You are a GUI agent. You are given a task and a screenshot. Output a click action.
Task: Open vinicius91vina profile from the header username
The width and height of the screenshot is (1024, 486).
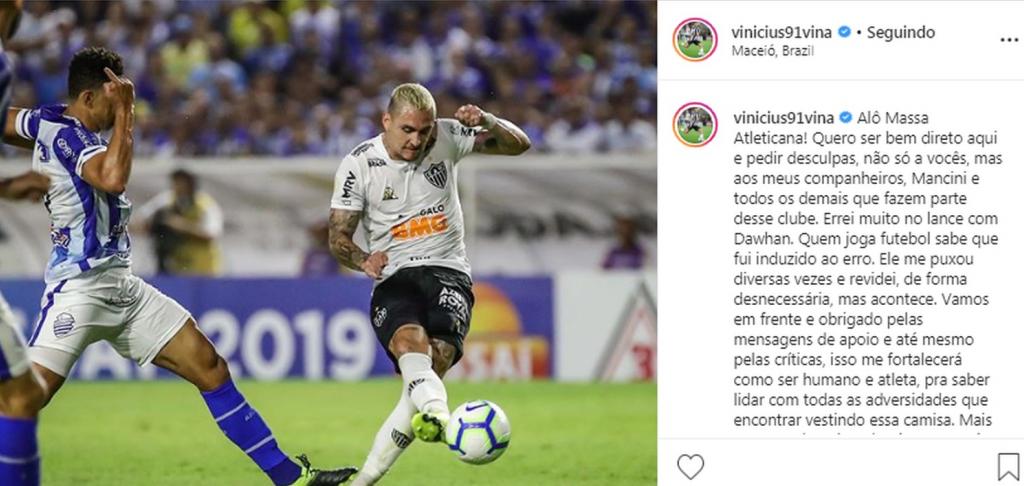coord(781,32)
